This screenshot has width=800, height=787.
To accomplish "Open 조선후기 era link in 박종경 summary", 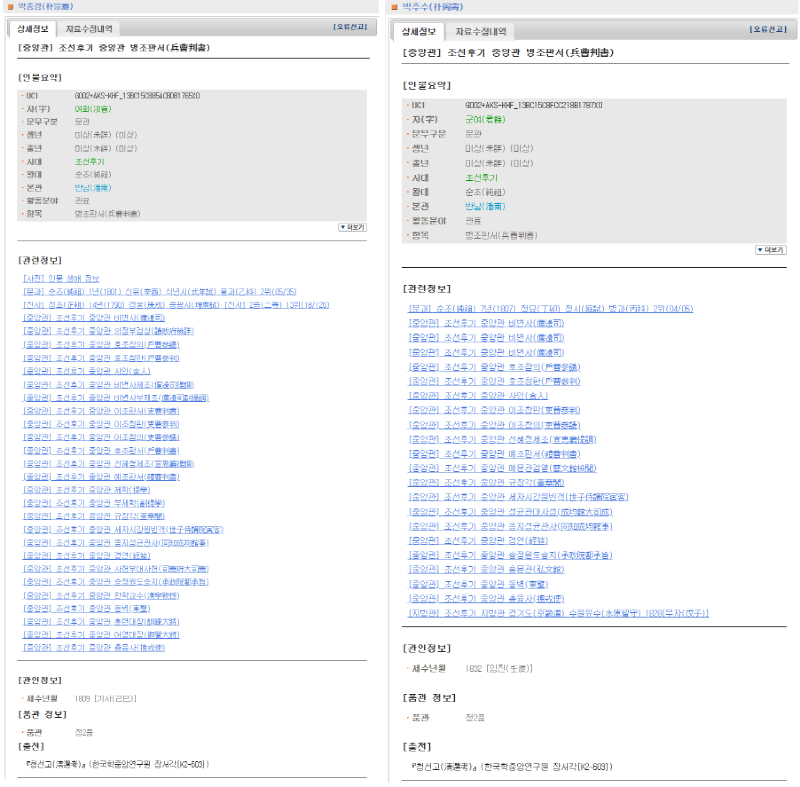I will point(90,160).
